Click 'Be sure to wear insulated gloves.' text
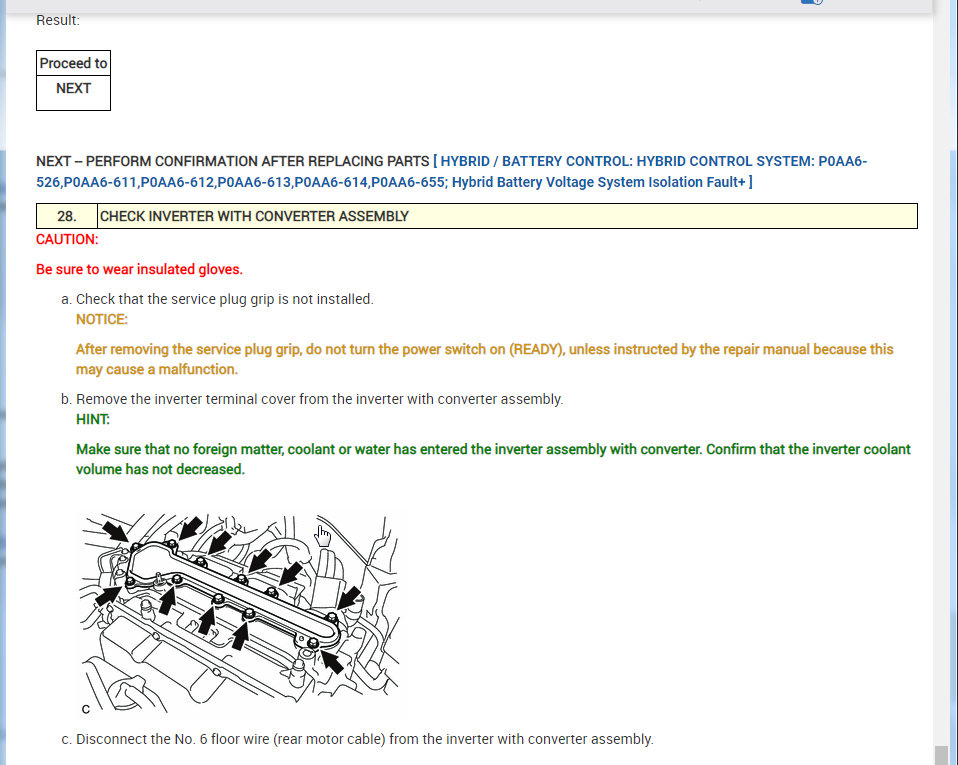This screenshot has width=958, height=765. [139, 269]
